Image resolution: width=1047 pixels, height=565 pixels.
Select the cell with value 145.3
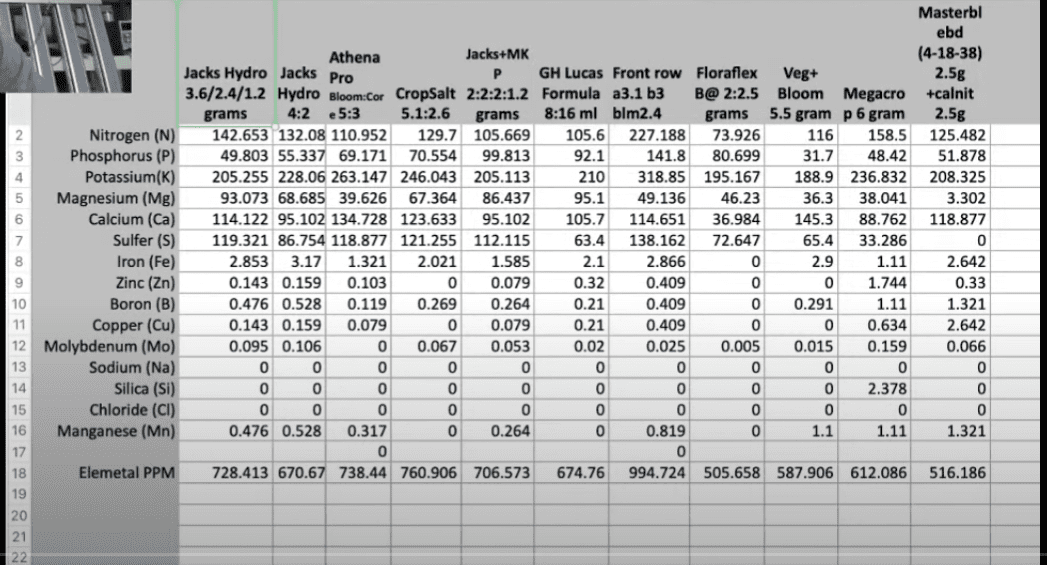pos(800,219)
